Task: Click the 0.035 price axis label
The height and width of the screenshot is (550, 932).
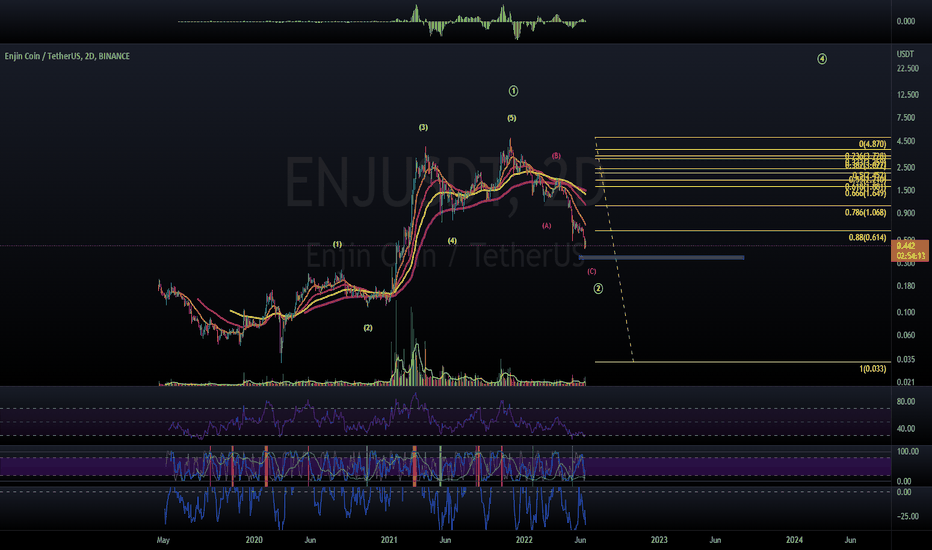Action: coord(906,359)
